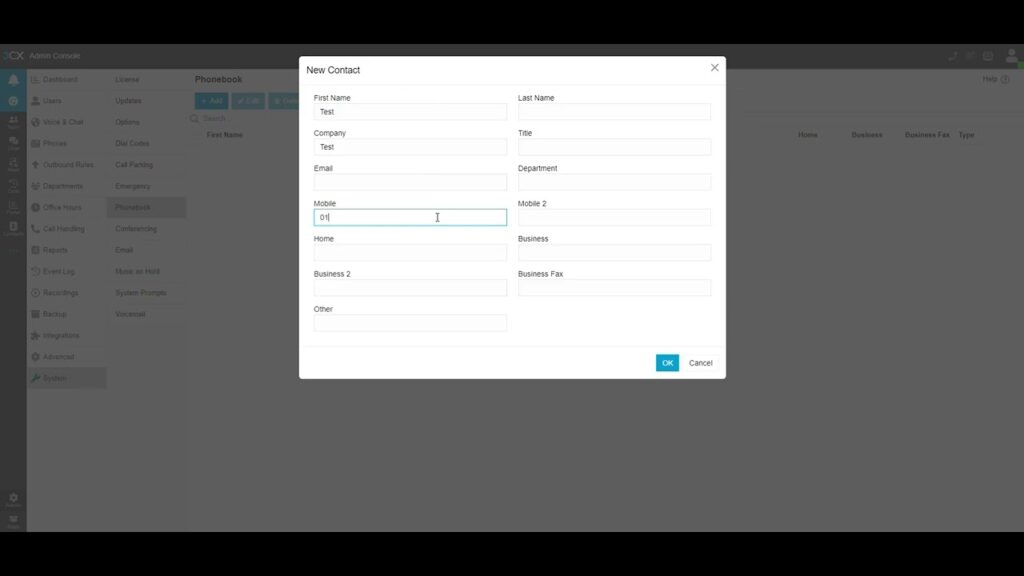This screenshot has width=1024, height=576.
Task: Open the Dashboard menu item
Action: click(60, 80)
